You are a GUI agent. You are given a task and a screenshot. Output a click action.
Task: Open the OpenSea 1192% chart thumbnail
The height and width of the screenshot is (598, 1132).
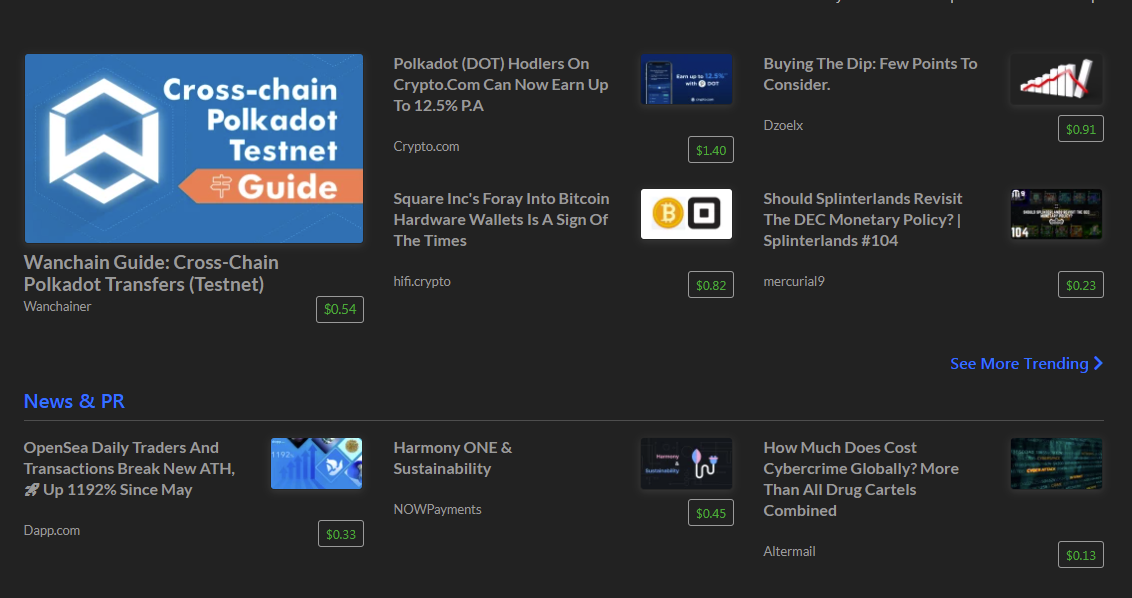(x=316, y=463)
